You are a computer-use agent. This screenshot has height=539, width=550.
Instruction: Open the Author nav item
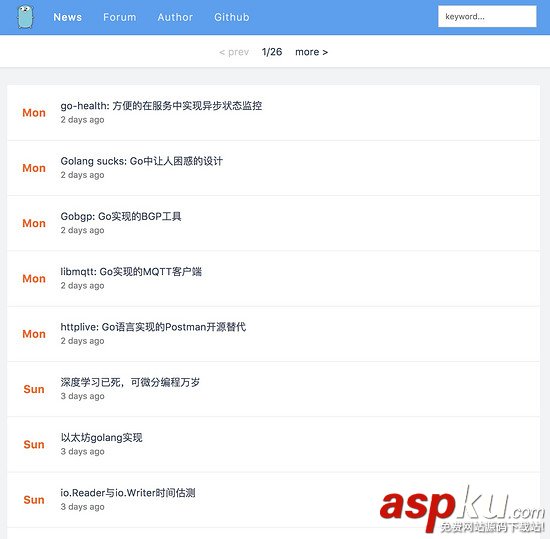pyautogui.click(x=175, y=17)
